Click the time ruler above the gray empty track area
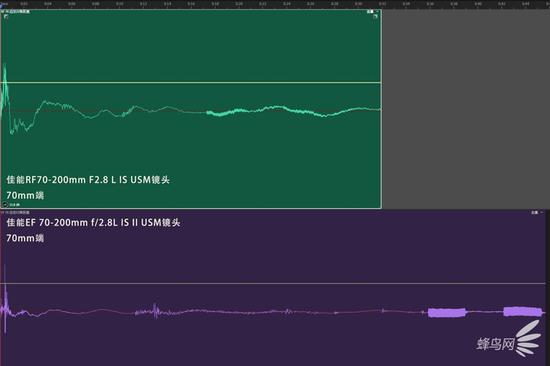This screenshot has width=550, height=366. (466, 4)
